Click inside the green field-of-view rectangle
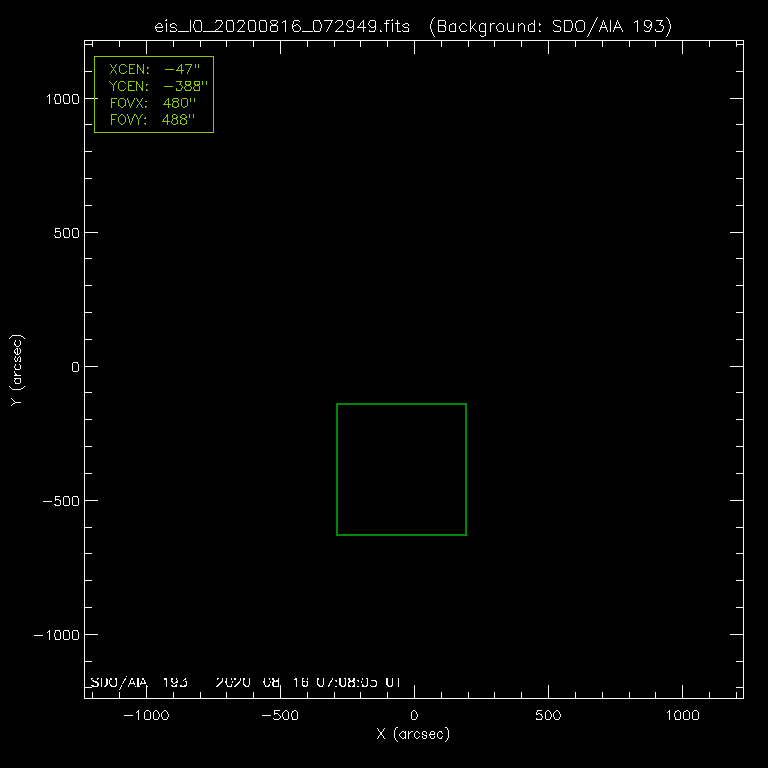768x768 pixels. [401, 469]
